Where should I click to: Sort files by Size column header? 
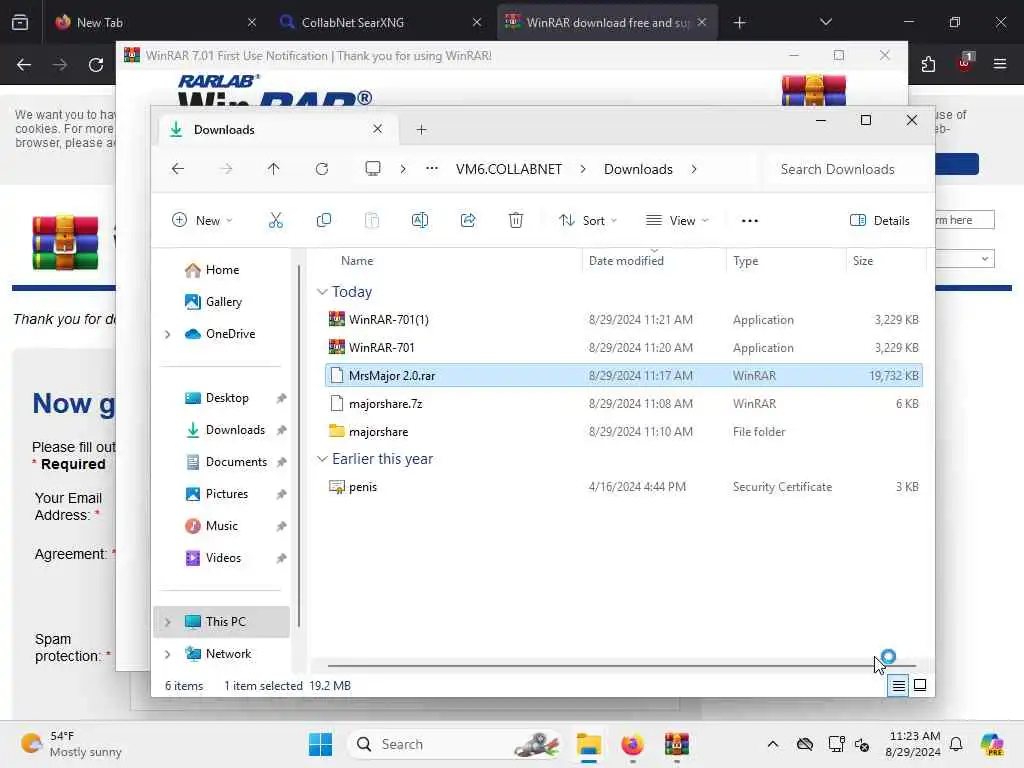point(863,261)
